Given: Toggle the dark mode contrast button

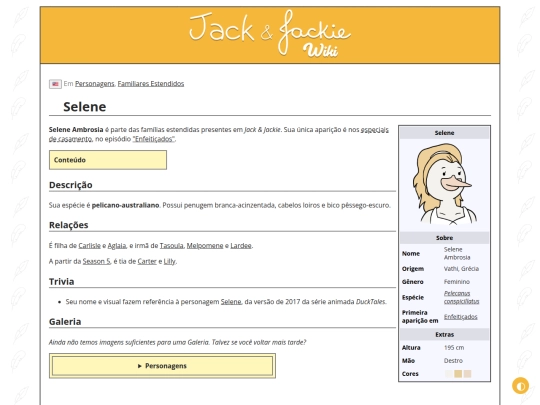Looking at the screenshot, I should pos(520,385).
